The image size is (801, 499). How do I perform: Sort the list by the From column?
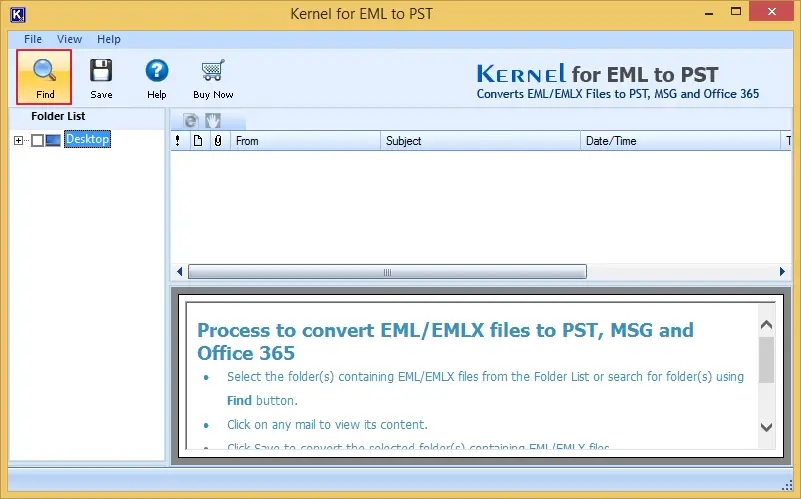click(305, 140)
